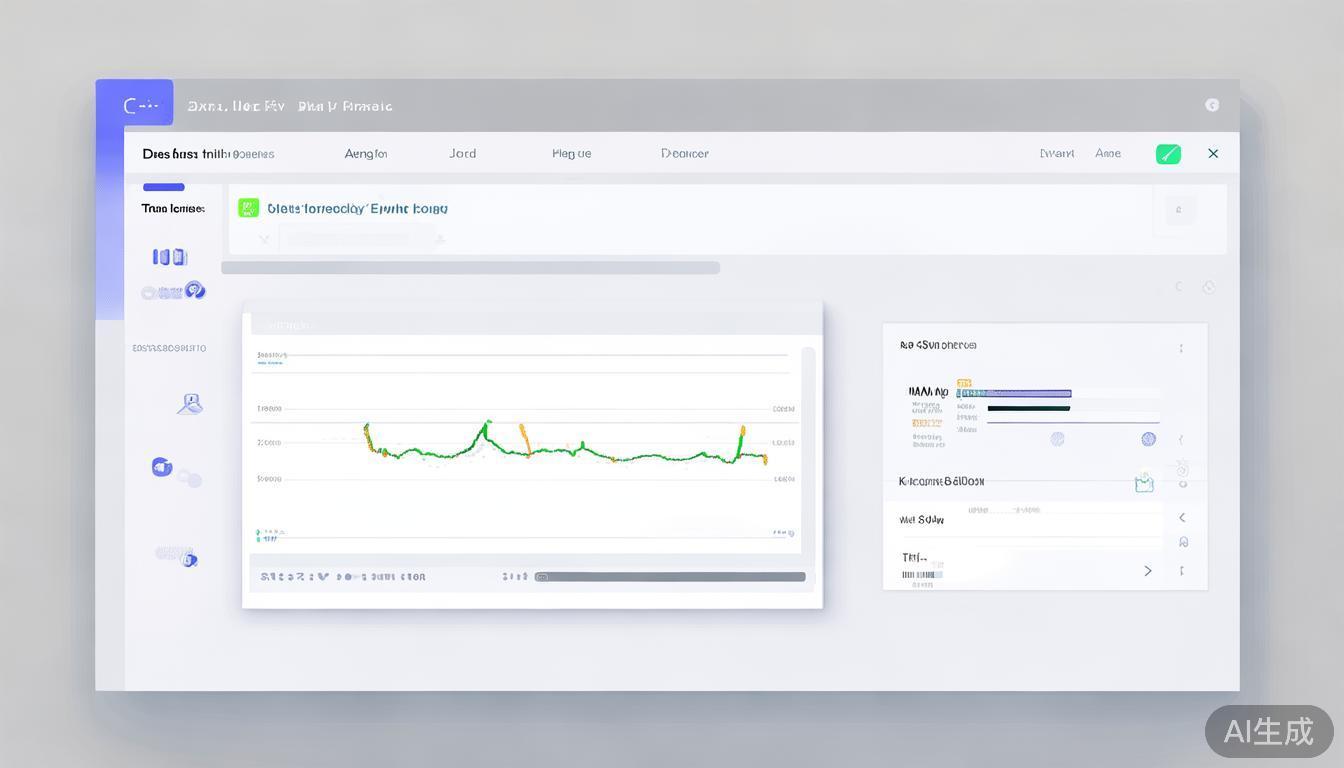Select the right purple radio circle in right panel
Screen dimensions: 1344x768
click(x=1148, y=439)
